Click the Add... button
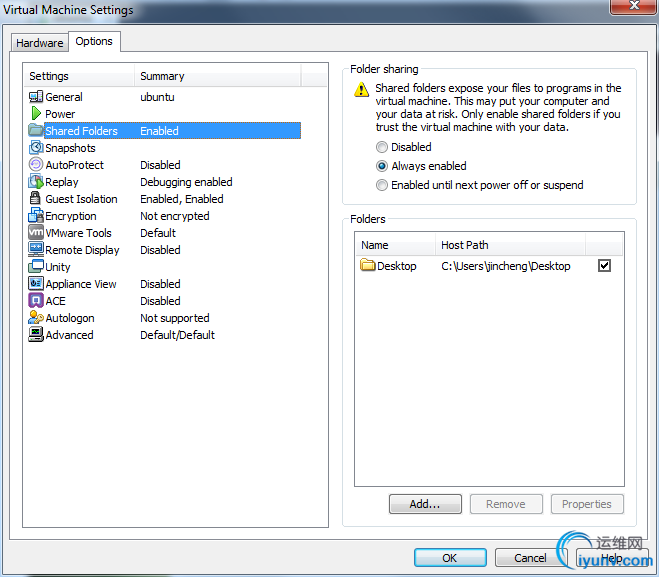The image size is (659, 577). [x=425, y=504]
